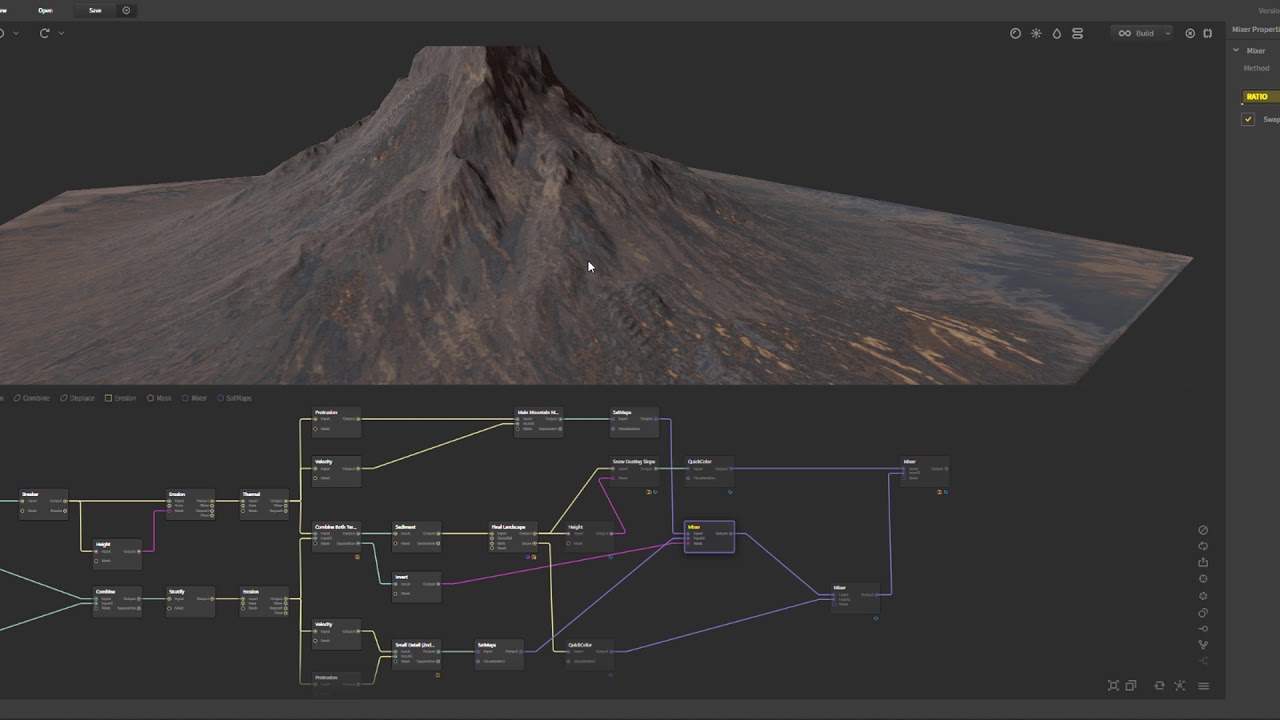Click the Mixer quick node shortcut

pos(194,398)
